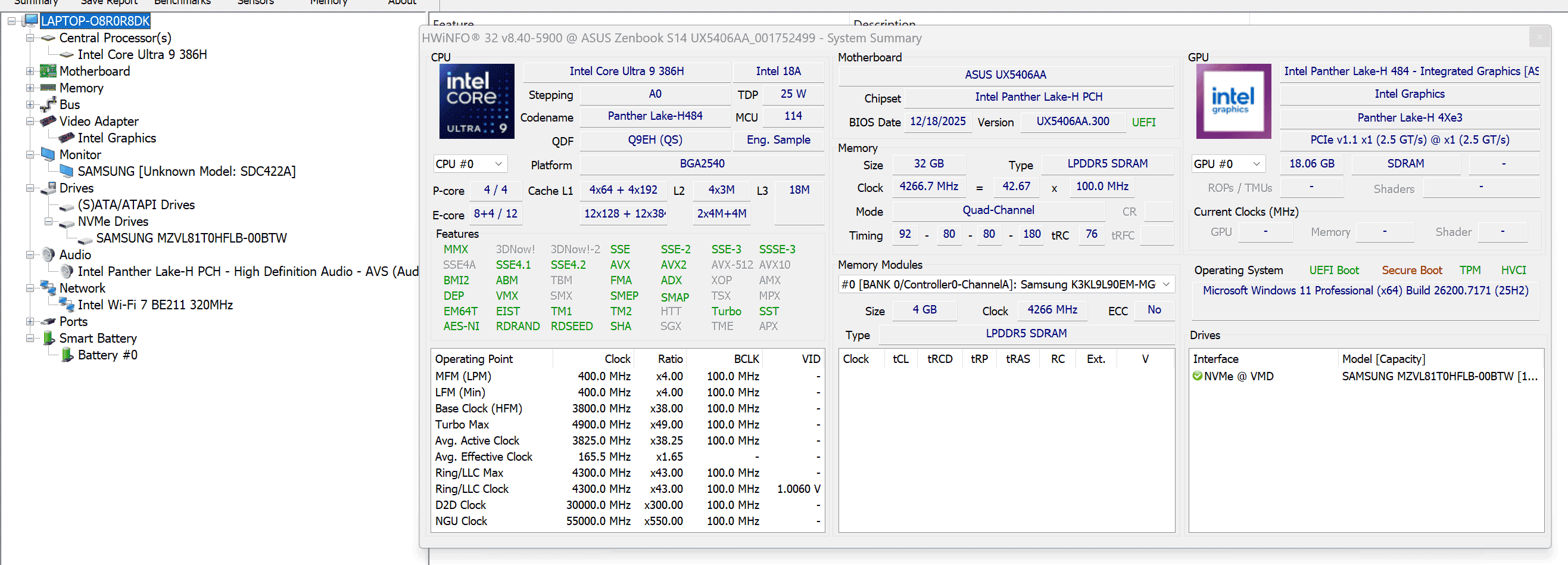Click the NVMe Drives icon in tree

[x=66, y=222]
